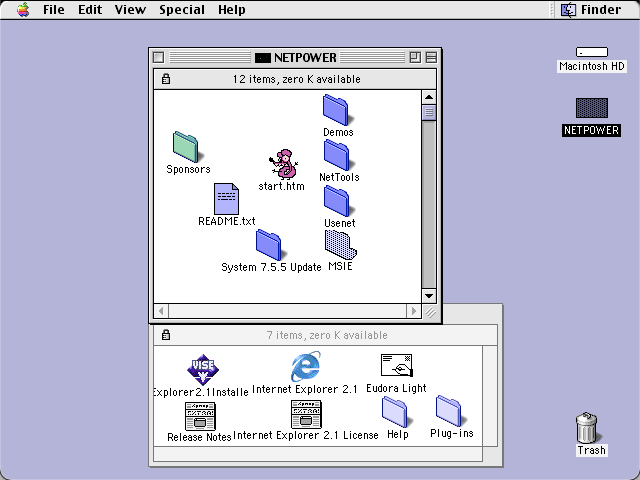Viewport: 640px width, 480px height.
Task: Open the Special menu
Action: click(x=182, y=9)
